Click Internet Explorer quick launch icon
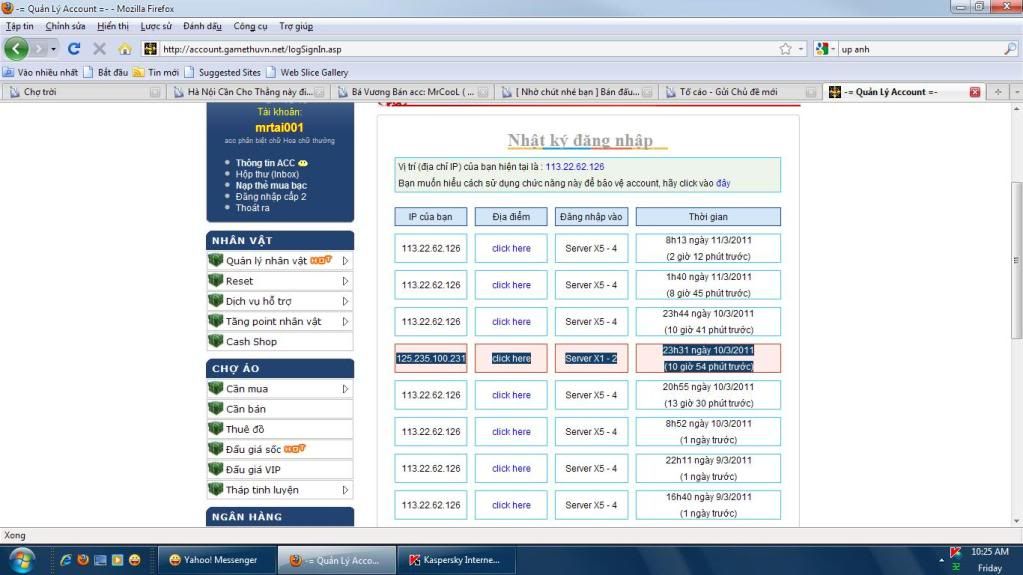The image size is (1023, 575). tap(65, 560)
